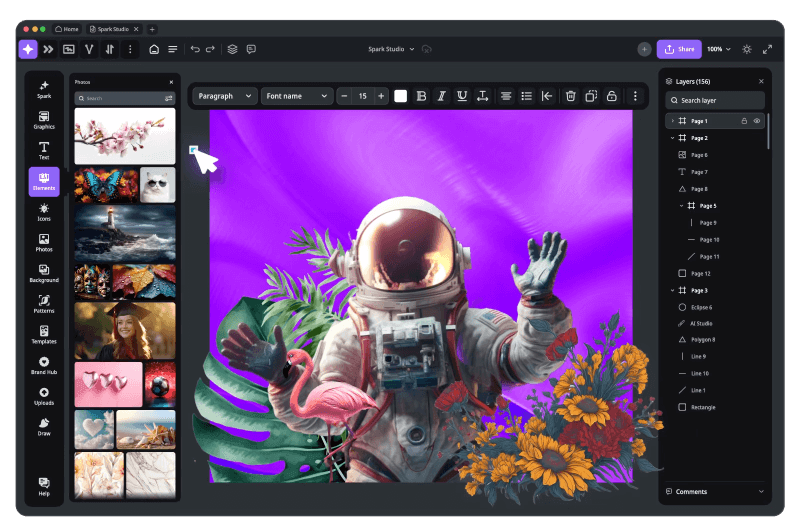The width and height of the screenshot is (800, 530).
Task: Click the white text color swatch
Action: coord(401,96)
